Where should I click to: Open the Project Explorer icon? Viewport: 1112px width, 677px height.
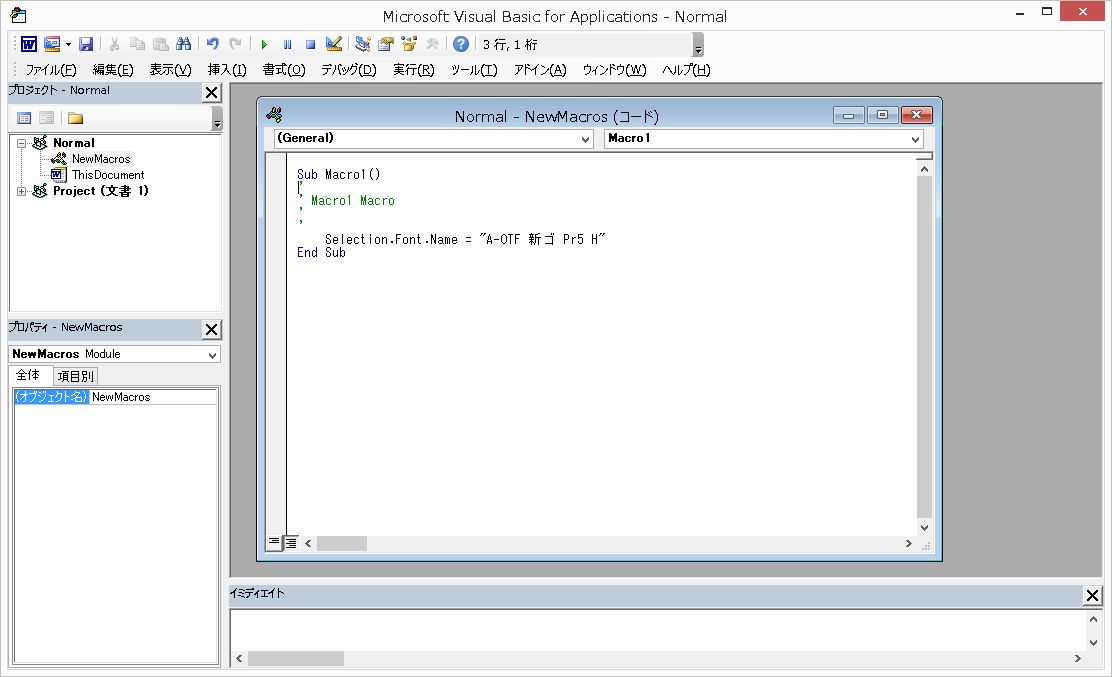[362, 44]
